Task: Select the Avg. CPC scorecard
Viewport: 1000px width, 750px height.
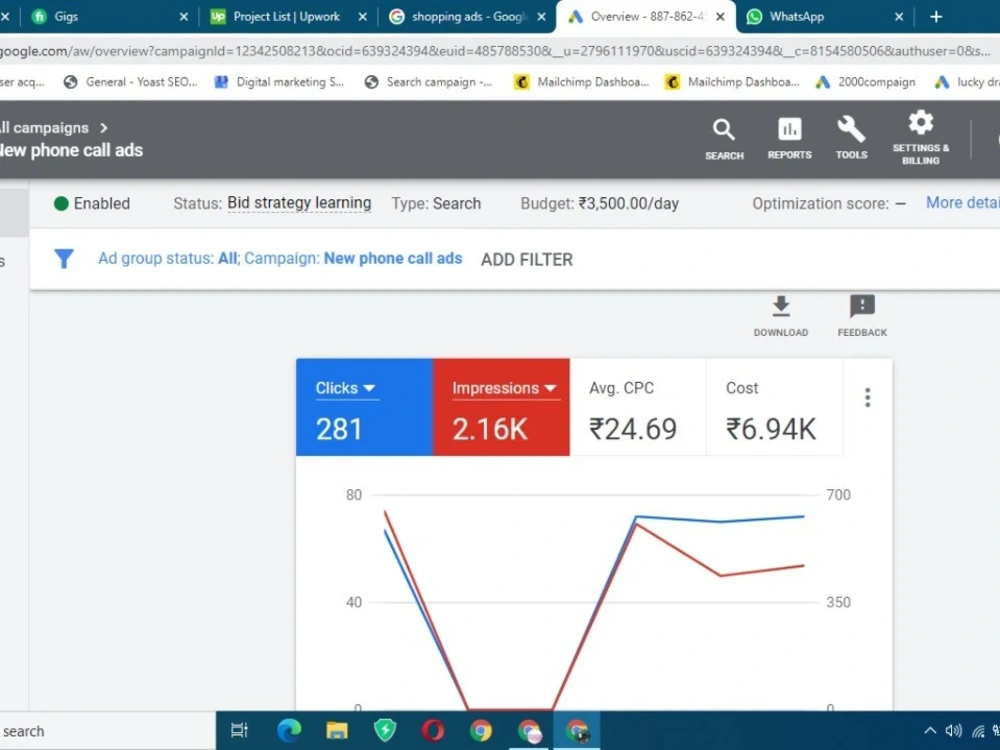Action: pyautogui.click(x=638, y=407)
